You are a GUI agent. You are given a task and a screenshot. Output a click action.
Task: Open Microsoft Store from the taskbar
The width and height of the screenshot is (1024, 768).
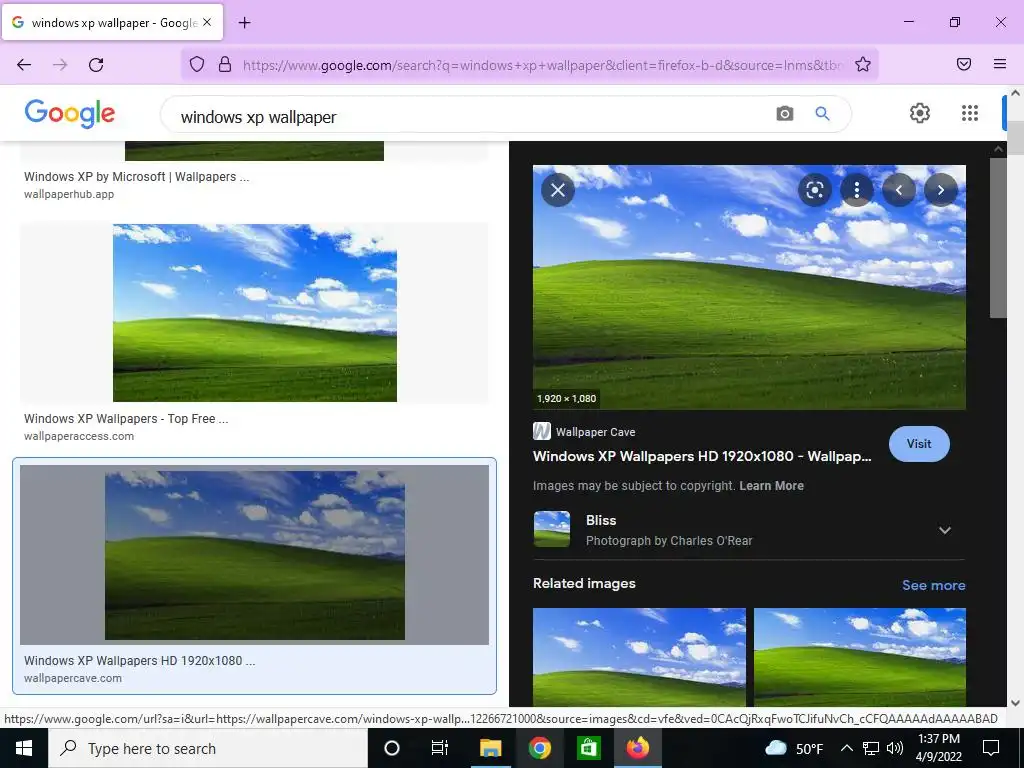coord(588,748)
